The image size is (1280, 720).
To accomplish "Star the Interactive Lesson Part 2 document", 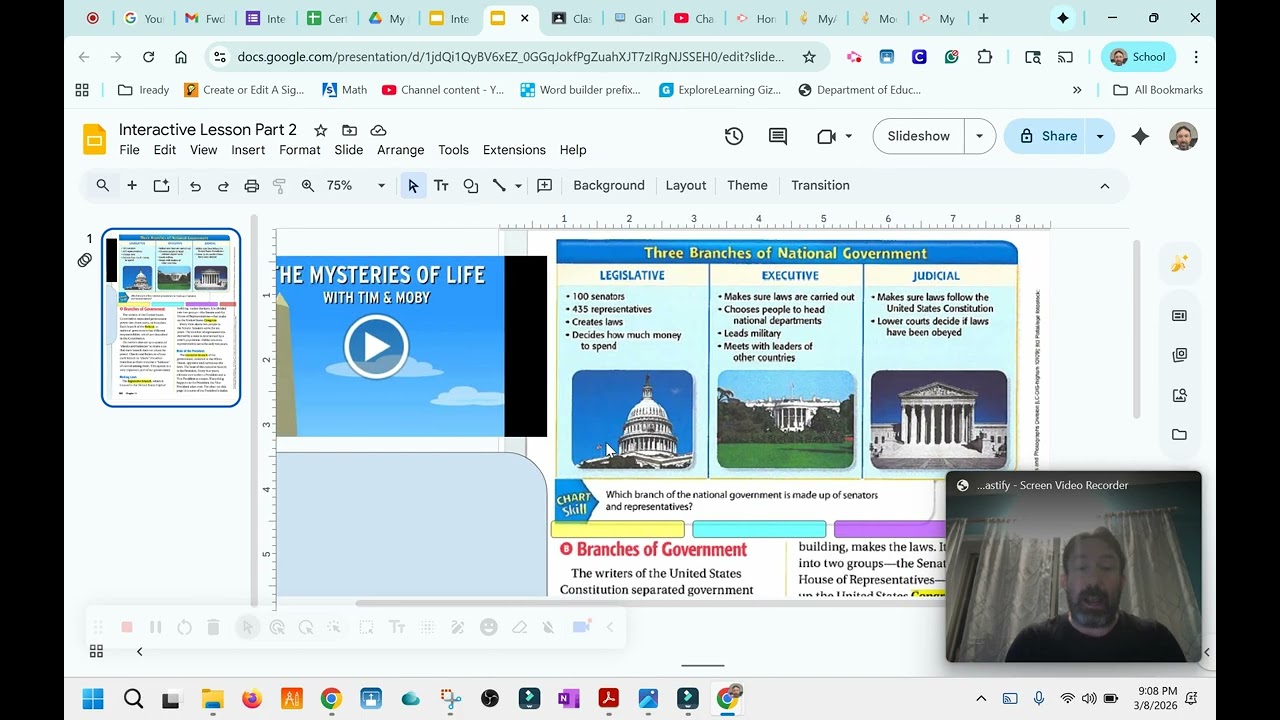I will (x=320, y=130).
